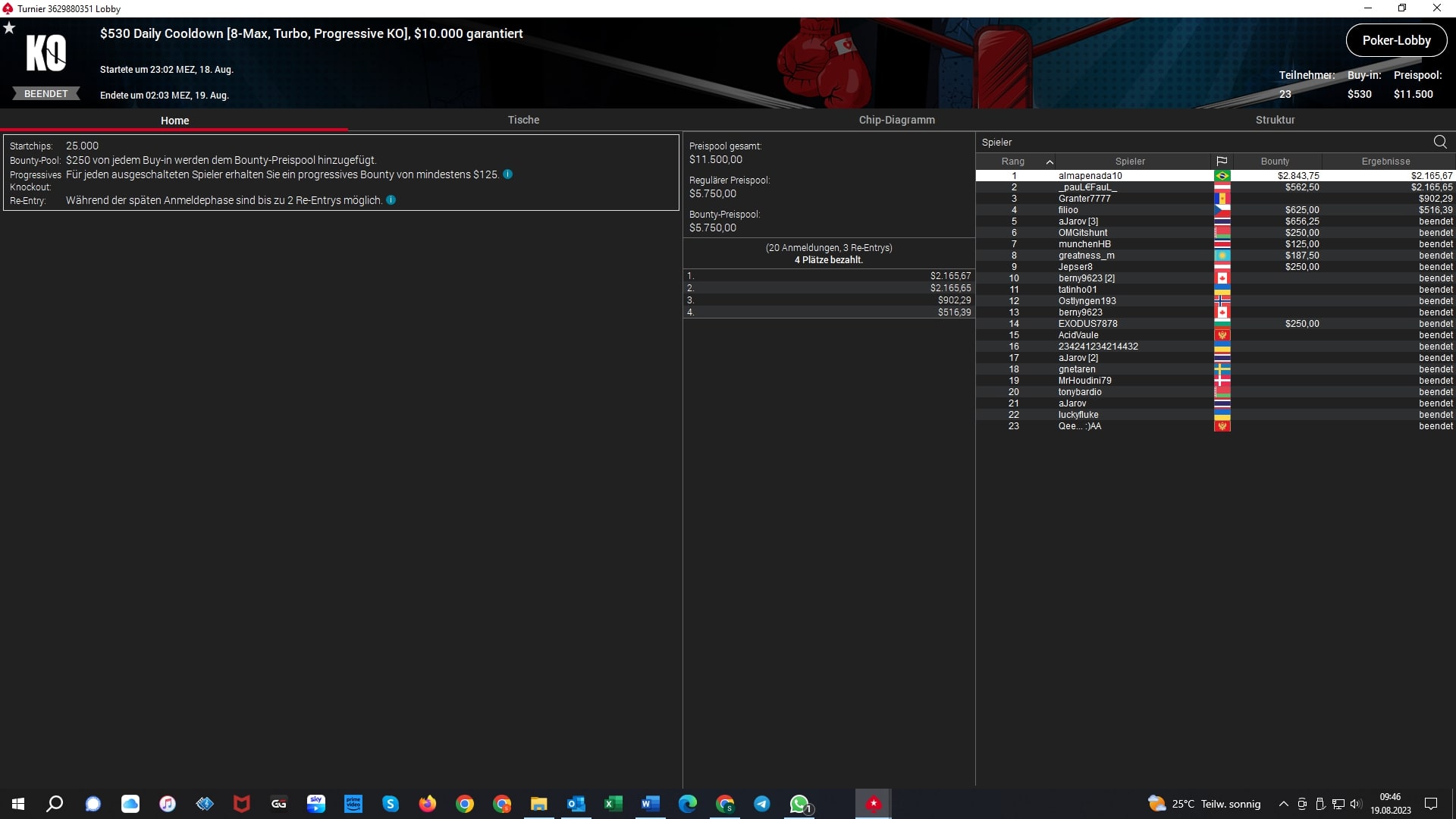Click info icon next to progressive bounty text
The image size is (1456, 819).
click(508, 174)
